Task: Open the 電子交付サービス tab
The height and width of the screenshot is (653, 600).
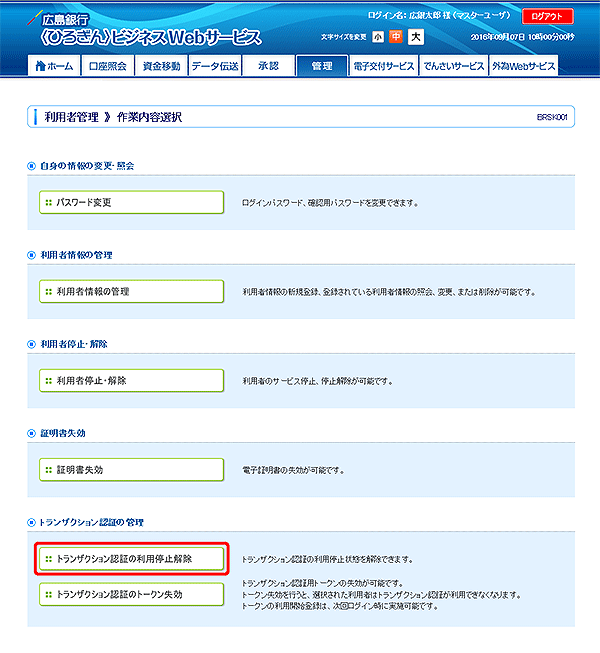Action: point(383,66)
